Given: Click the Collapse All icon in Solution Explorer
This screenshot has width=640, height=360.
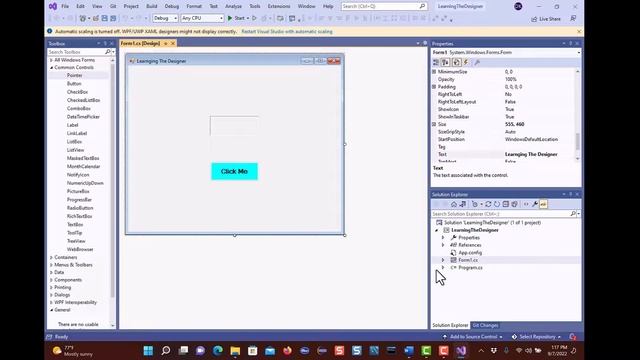Looking at the screenshot, I should click(505, 204).
